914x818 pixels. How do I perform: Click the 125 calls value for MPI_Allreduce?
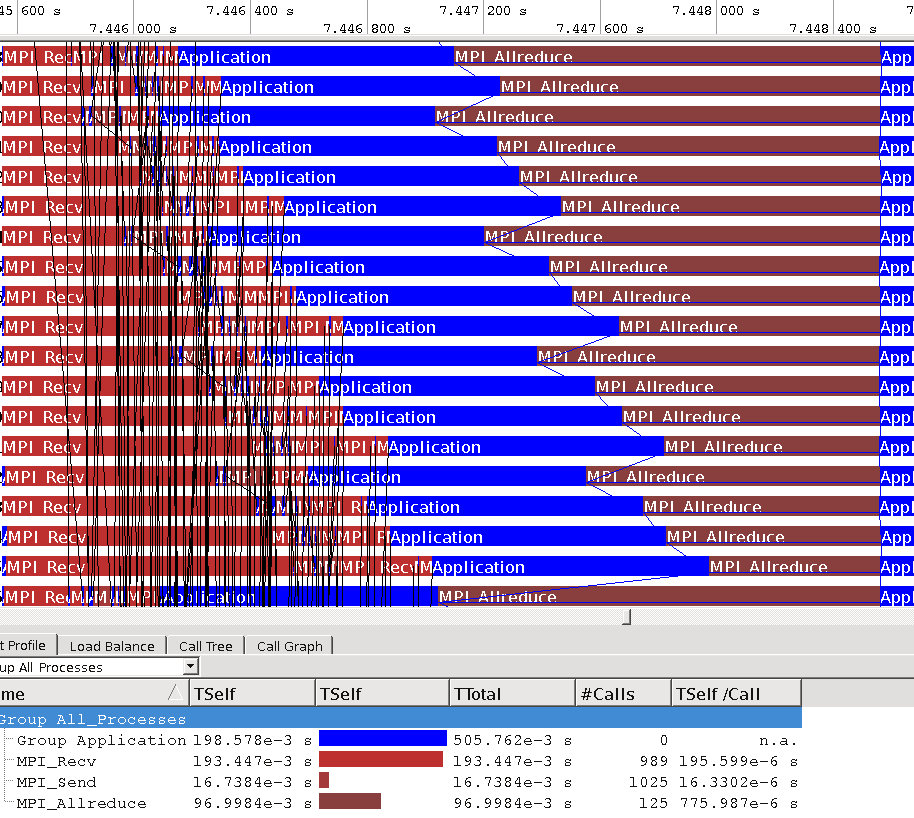pos(653,803)
